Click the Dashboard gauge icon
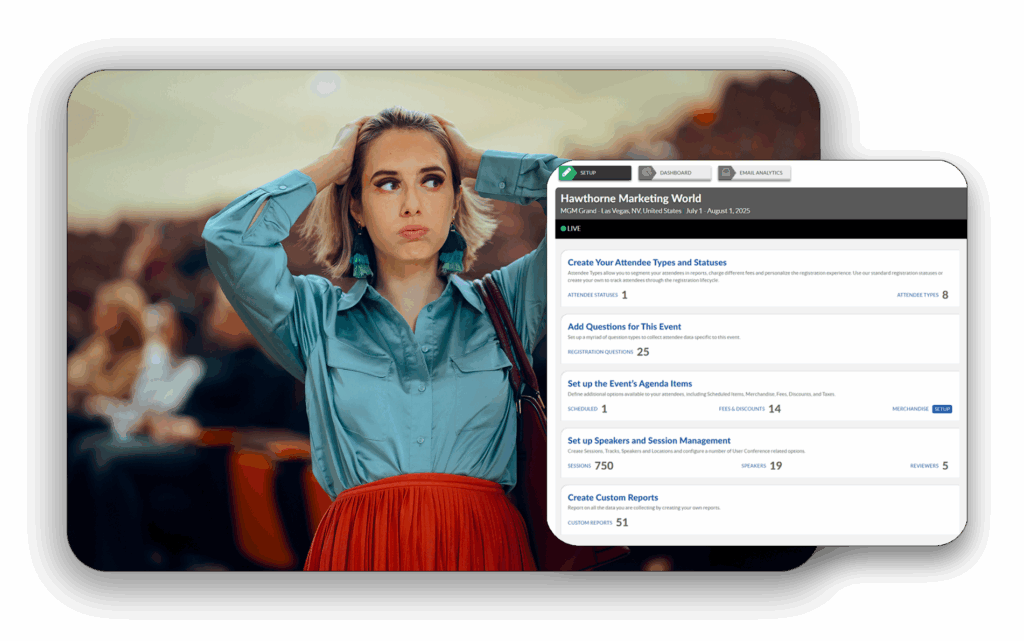 [x=647, y=173]
